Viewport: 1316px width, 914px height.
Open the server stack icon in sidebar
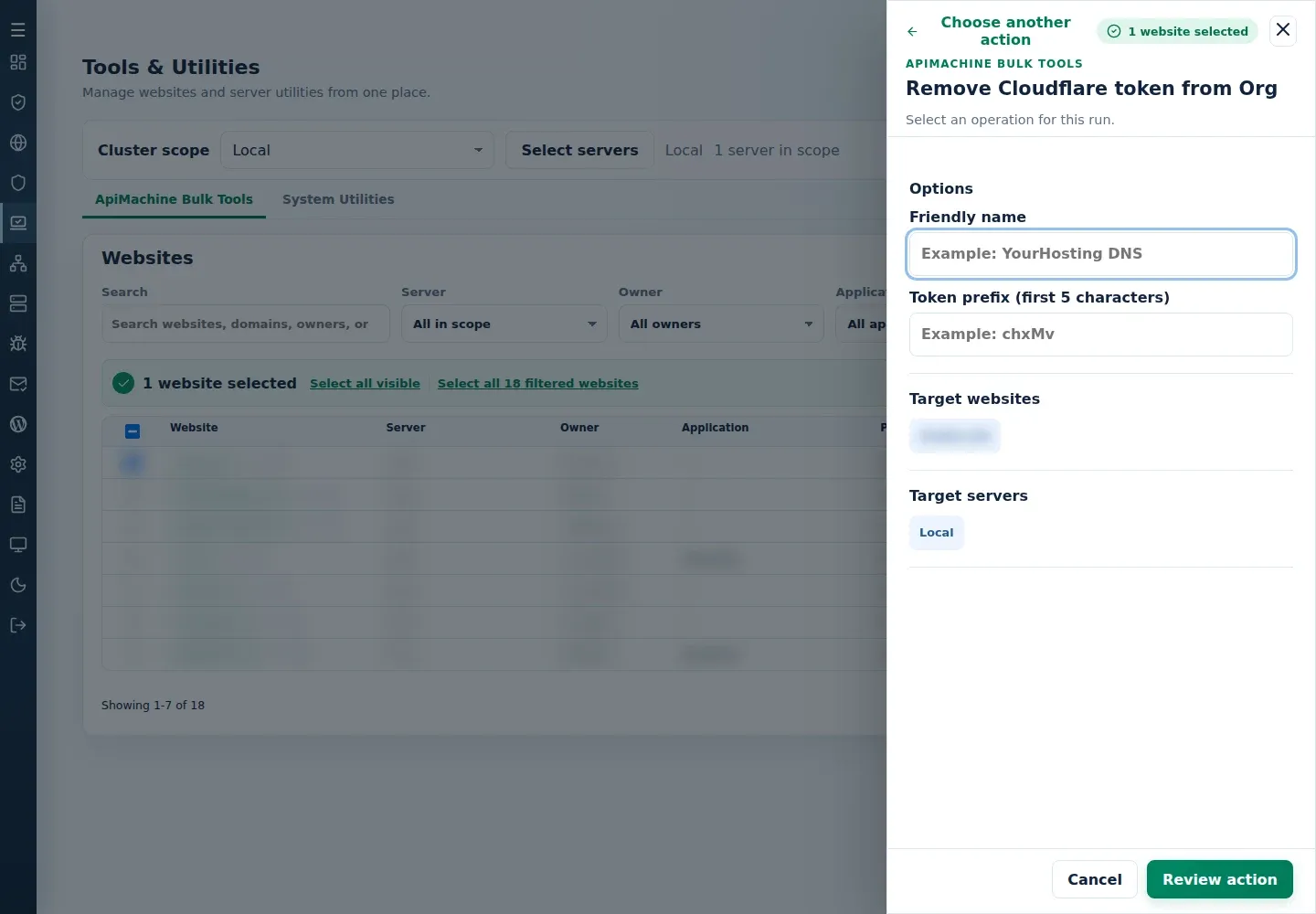(x=18, y=303)
